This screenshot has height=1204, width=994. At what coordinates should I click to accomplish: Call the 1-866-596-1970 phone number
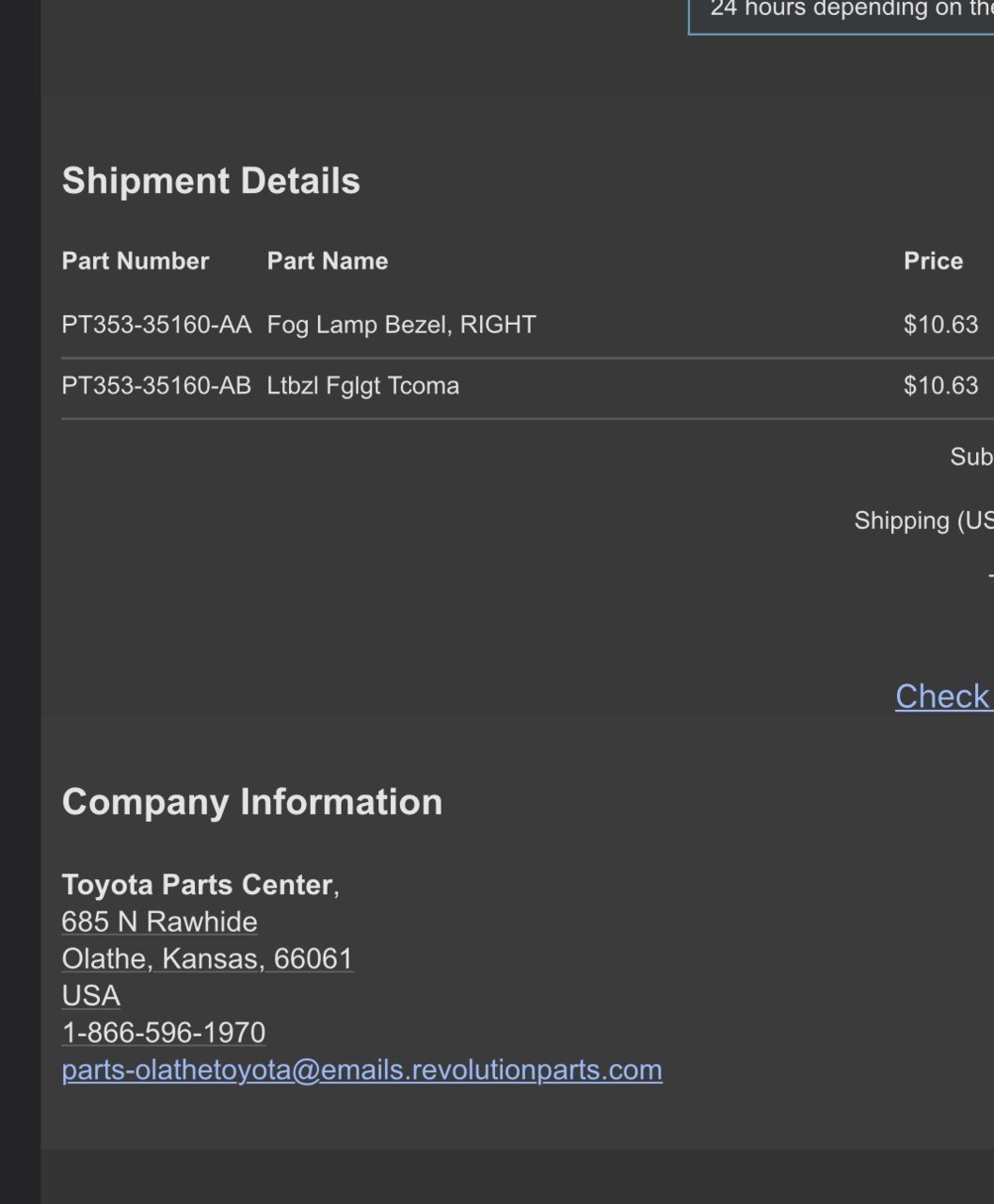(x=164, y=1033)
